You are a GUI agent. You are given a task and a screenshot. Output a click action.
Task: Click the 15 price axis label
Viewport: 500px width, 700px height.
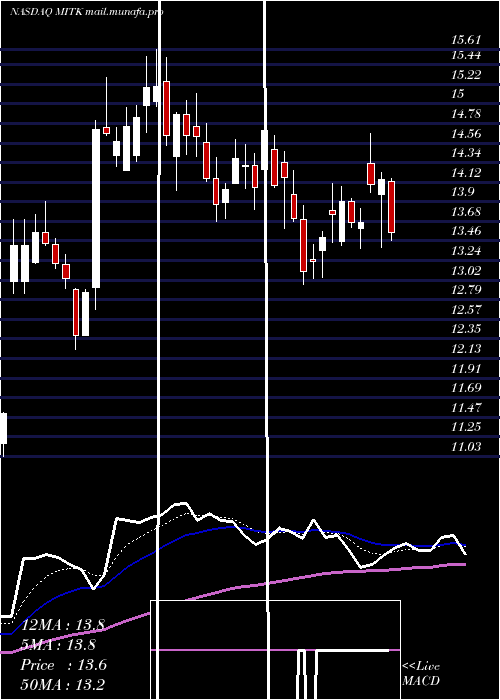(x=458, y=94)
